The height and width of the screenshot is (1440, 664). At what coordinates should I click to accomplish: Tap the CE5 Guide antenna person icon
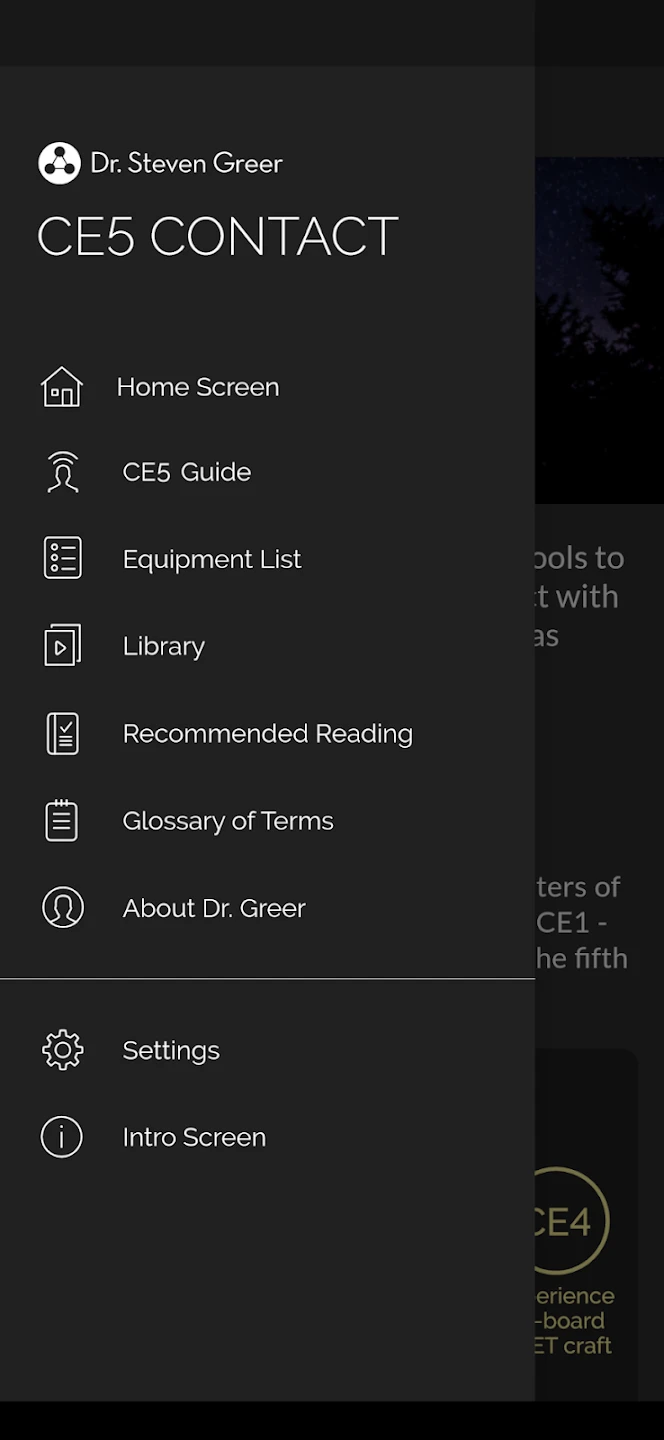coord(62,472)
